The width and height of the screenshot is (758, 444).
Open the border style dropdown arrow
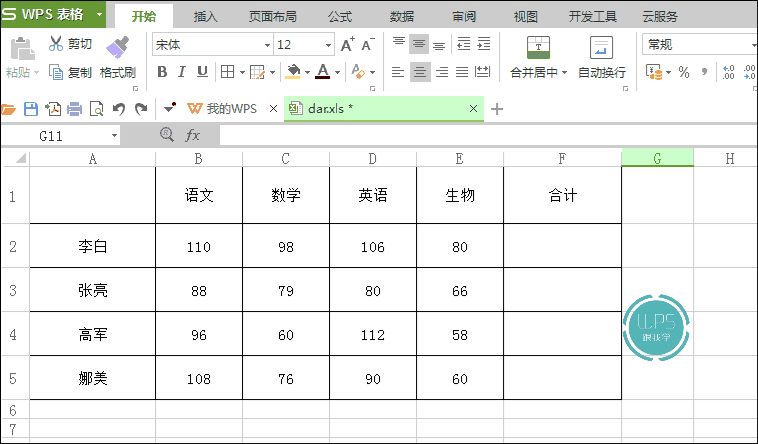[x=242, y=73]
